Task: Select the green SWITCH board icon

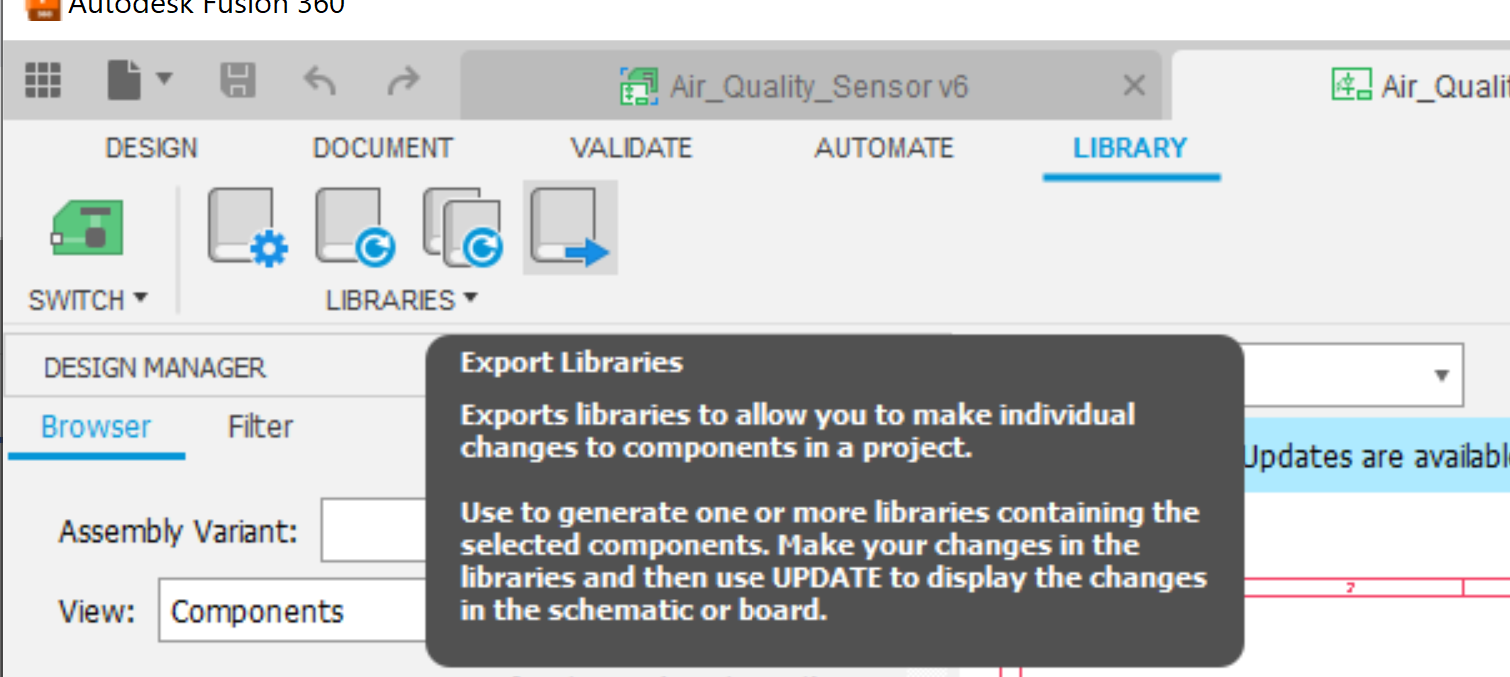Action: tap(88, 227)
